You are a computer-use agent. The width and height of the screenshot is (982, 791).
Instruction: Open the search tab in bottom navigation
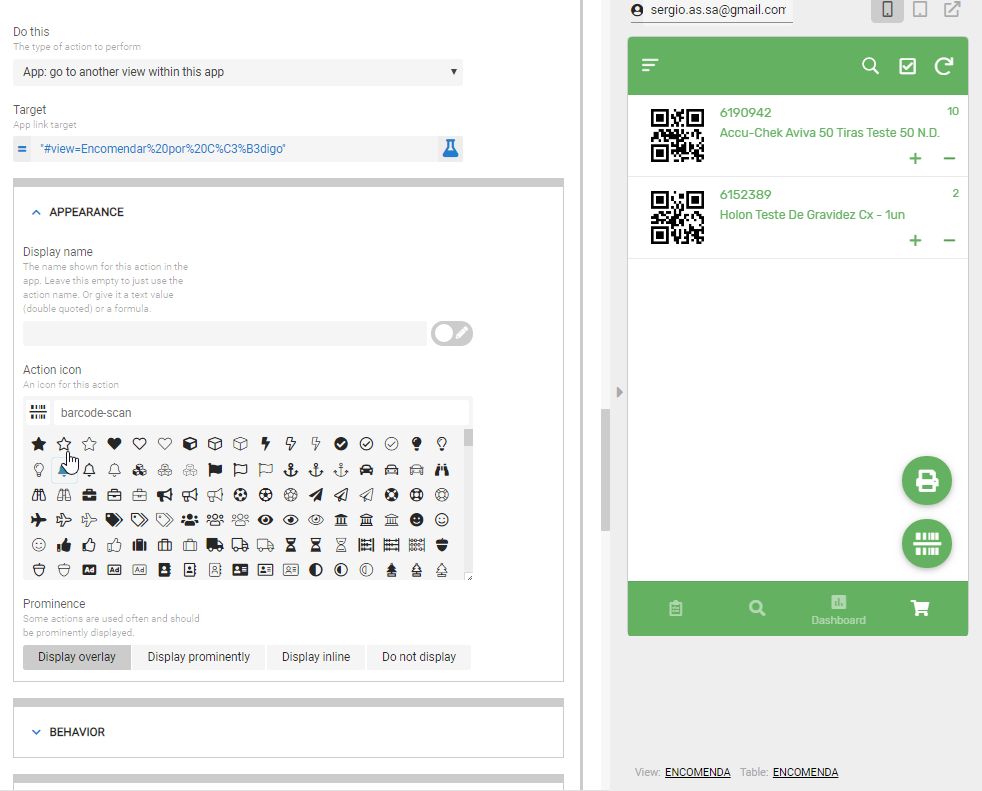tap(757, 608)
